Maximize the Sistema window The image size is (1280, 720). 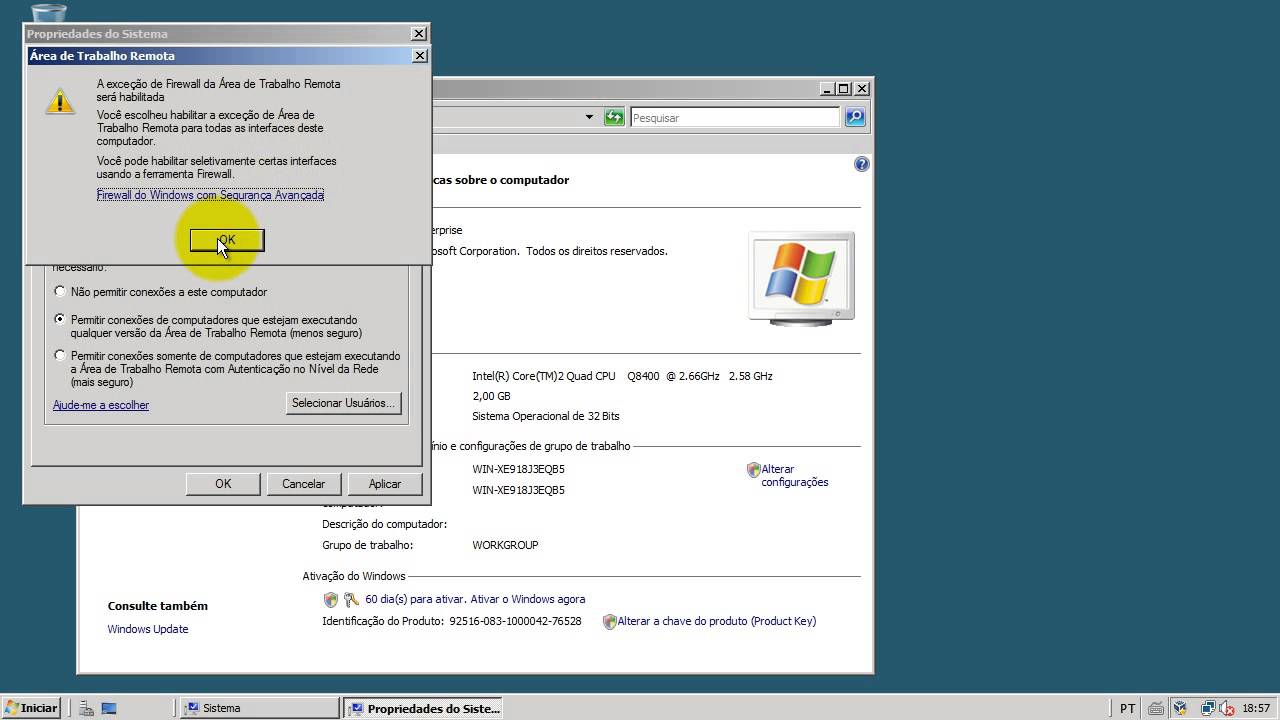pos(843,88)
